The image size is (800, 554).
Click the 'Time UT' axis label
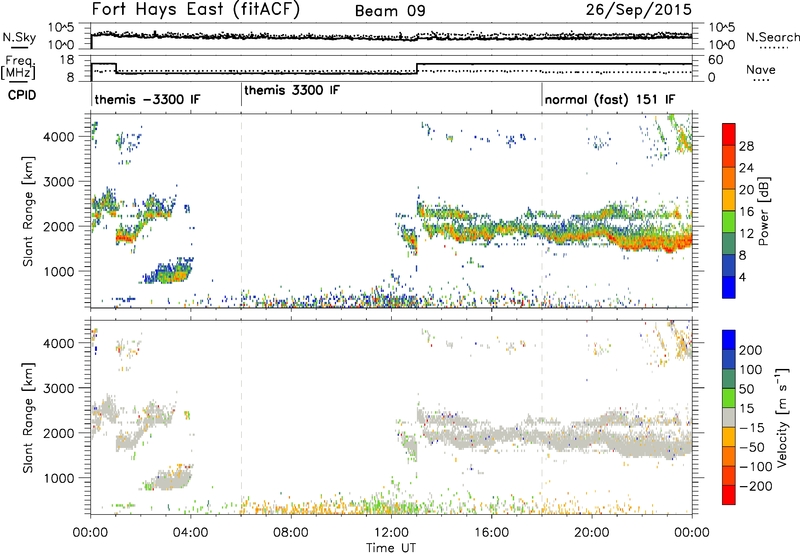click(x=391, y=547)
